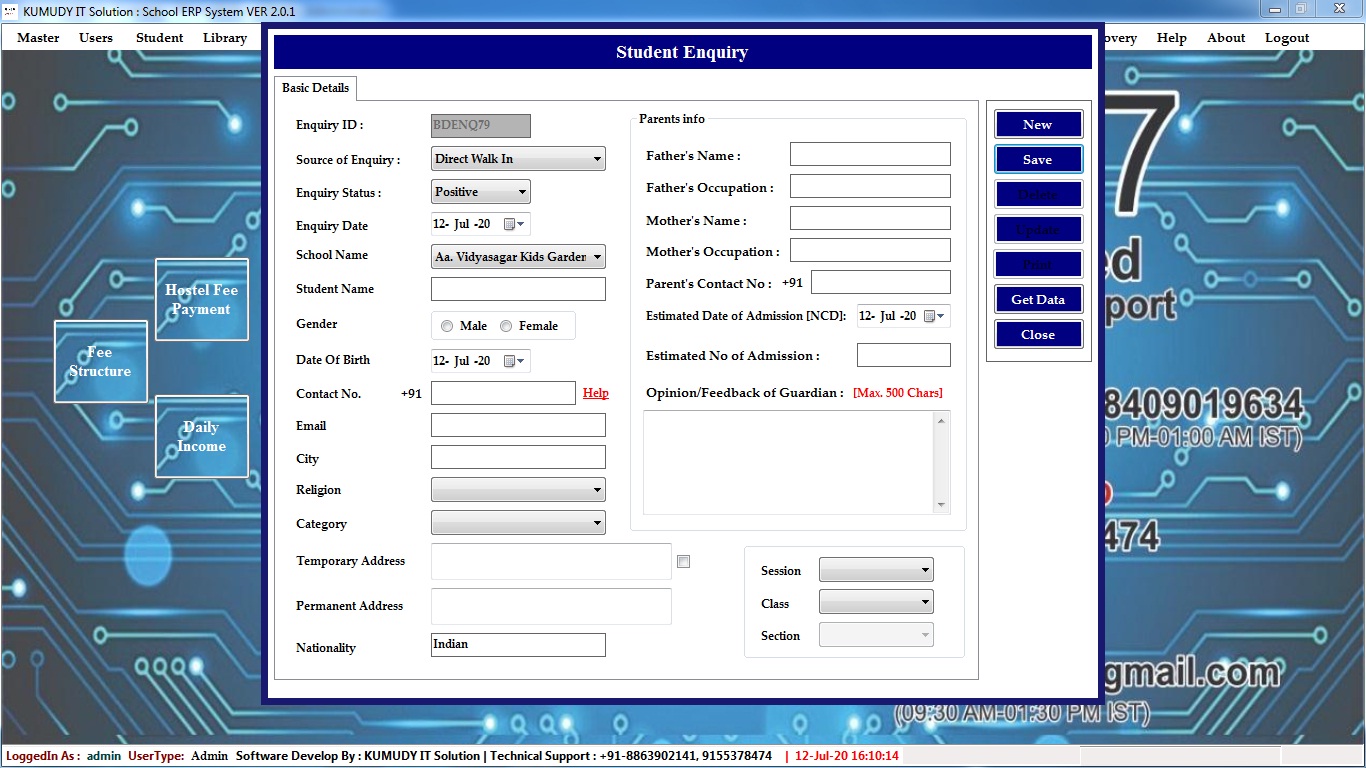1366x768 pixels.
Task: Open the Date Of Birth calendar picker
Action: click(x=514, y=361)
